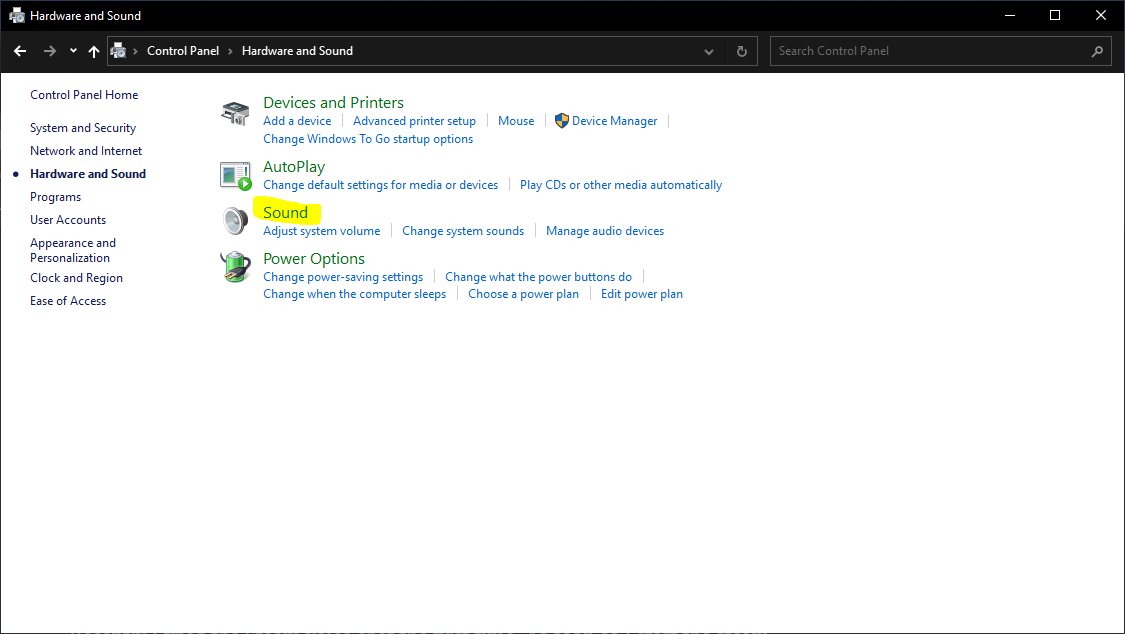
Task: Minimize the Hardware and Sound window
Action: (1009, 15)
